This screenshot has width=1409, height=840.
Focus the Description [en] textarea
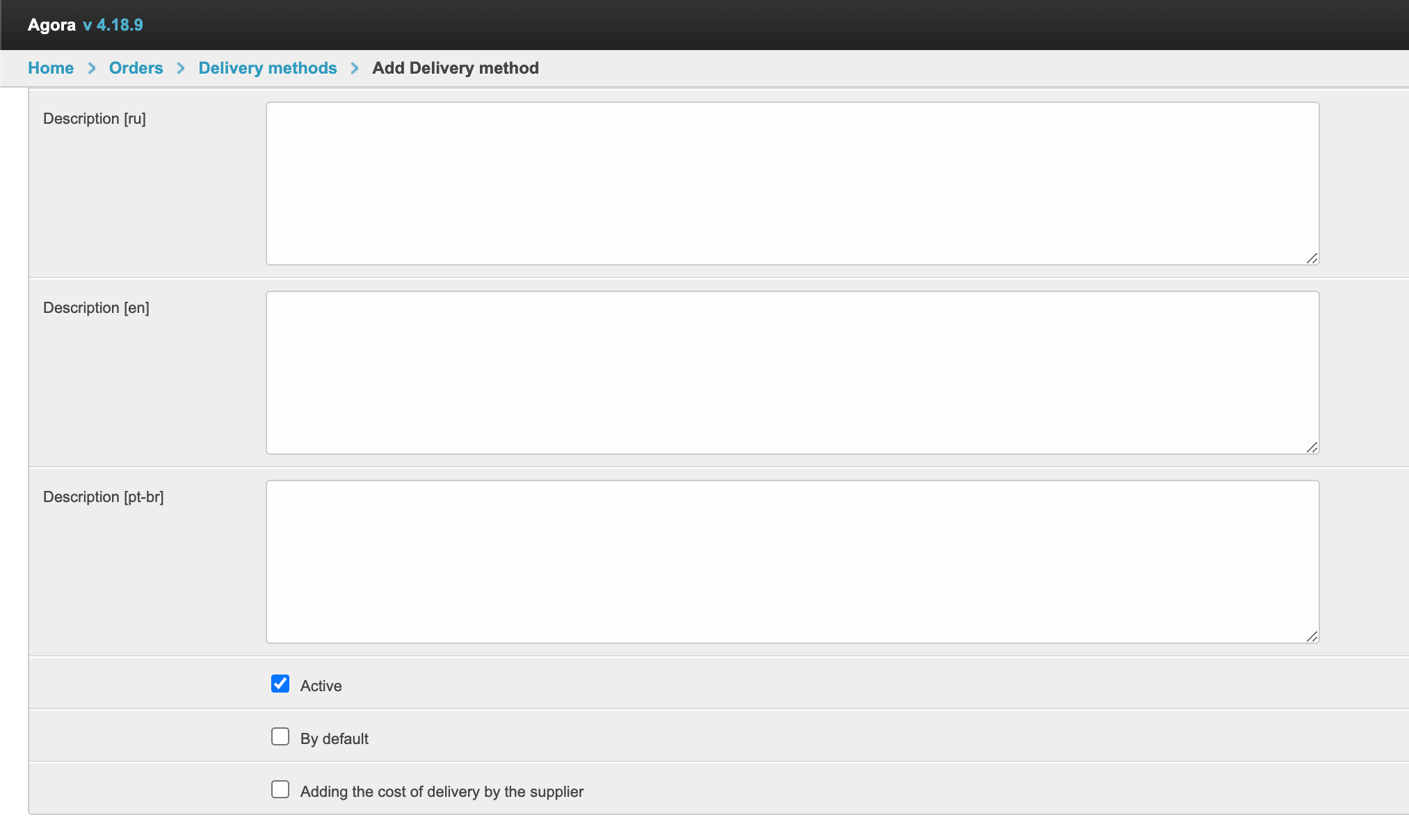click(x=792, y=373)
